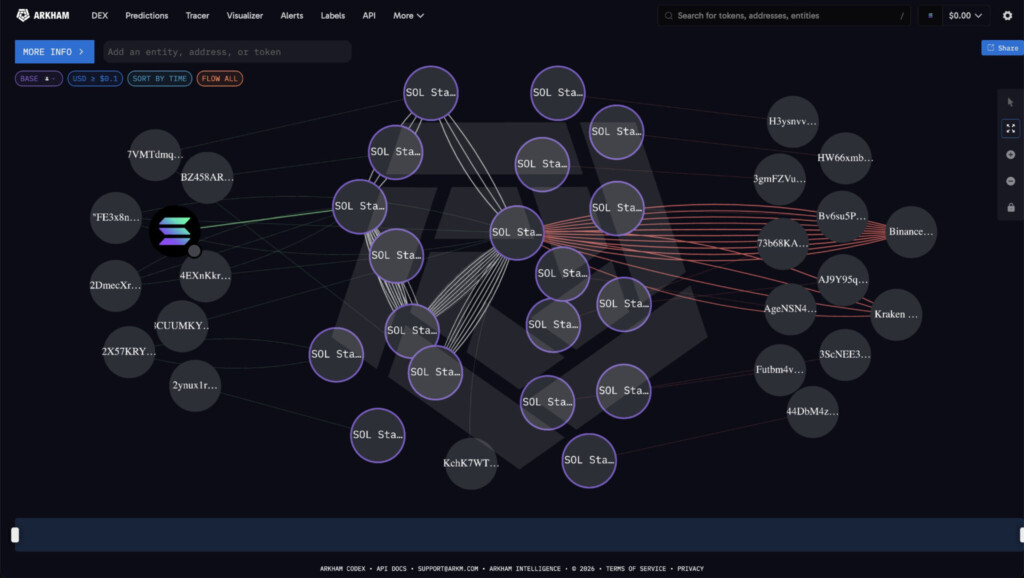Open the API page
Viewport: 1024px width, 578px height.
coord(369,16)
